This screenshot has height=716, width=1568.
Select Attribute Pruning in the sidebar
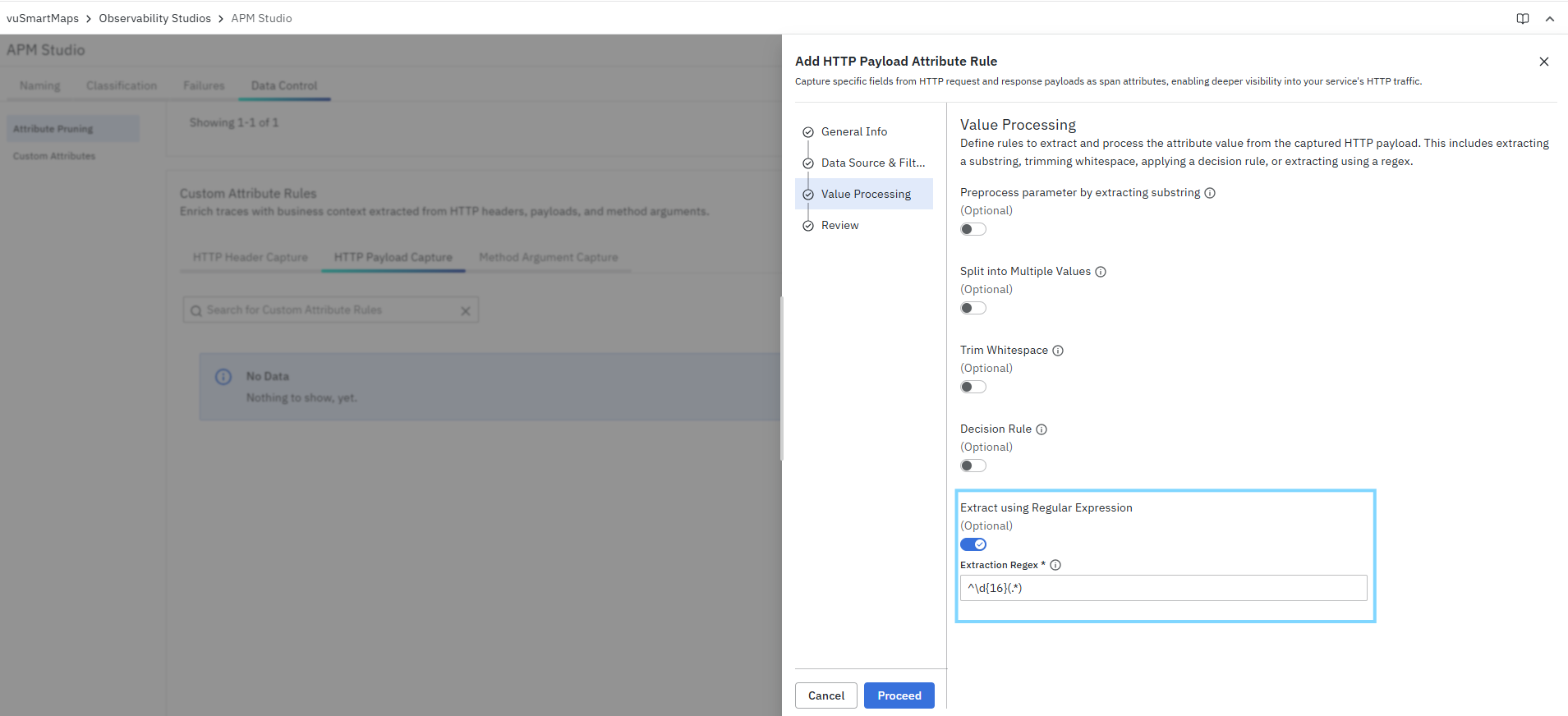tap(73, 129)
